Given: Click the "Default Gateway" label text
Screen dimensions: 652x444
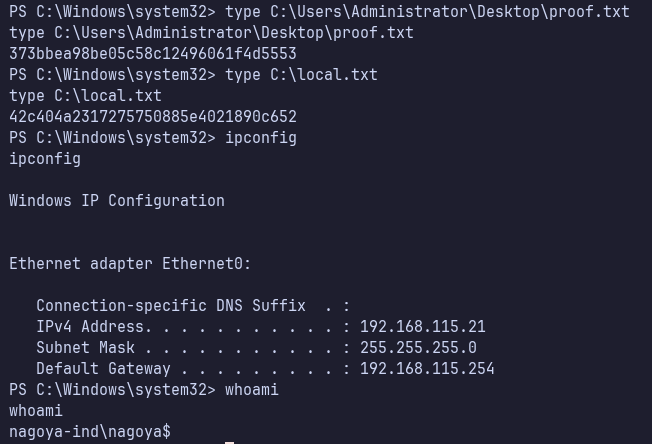Looking at the screenshot, I should [99, 369].
